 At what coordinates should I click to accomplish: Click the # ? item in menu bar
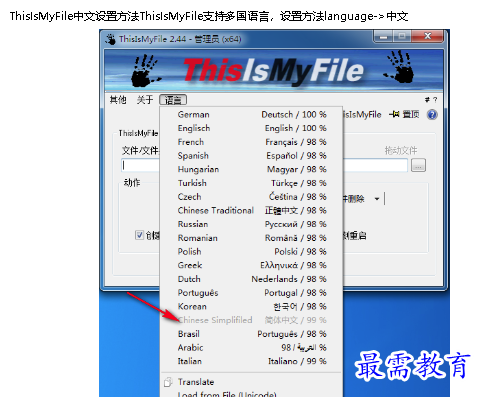tap(431, 100)
